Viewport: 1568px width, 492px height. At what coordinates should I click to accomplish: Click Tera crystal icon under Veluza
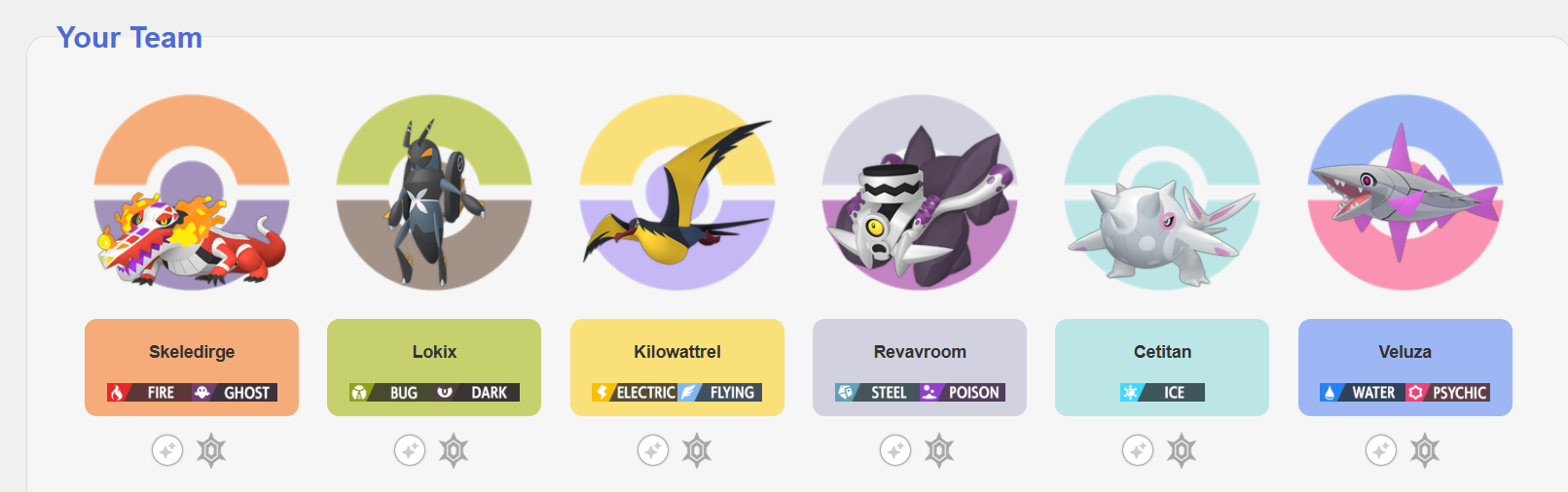click(x=1425, y=450)
